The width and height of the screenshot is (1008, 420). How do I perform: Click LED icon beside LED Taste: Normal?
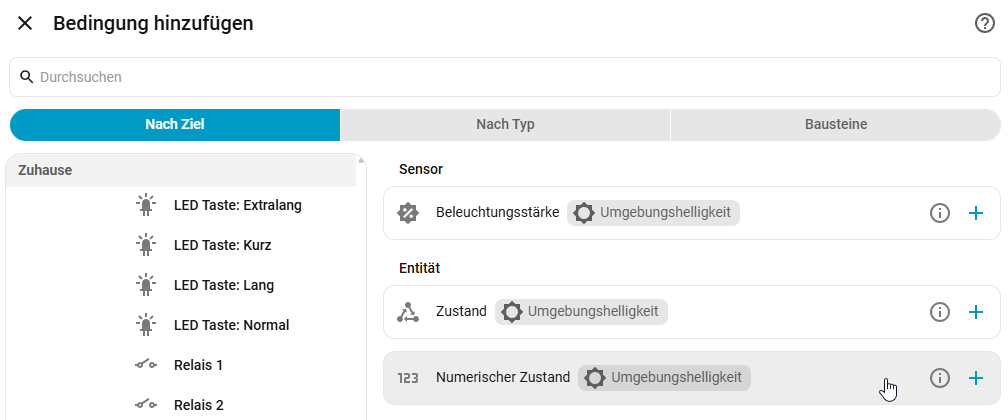(x=146, y=325)
